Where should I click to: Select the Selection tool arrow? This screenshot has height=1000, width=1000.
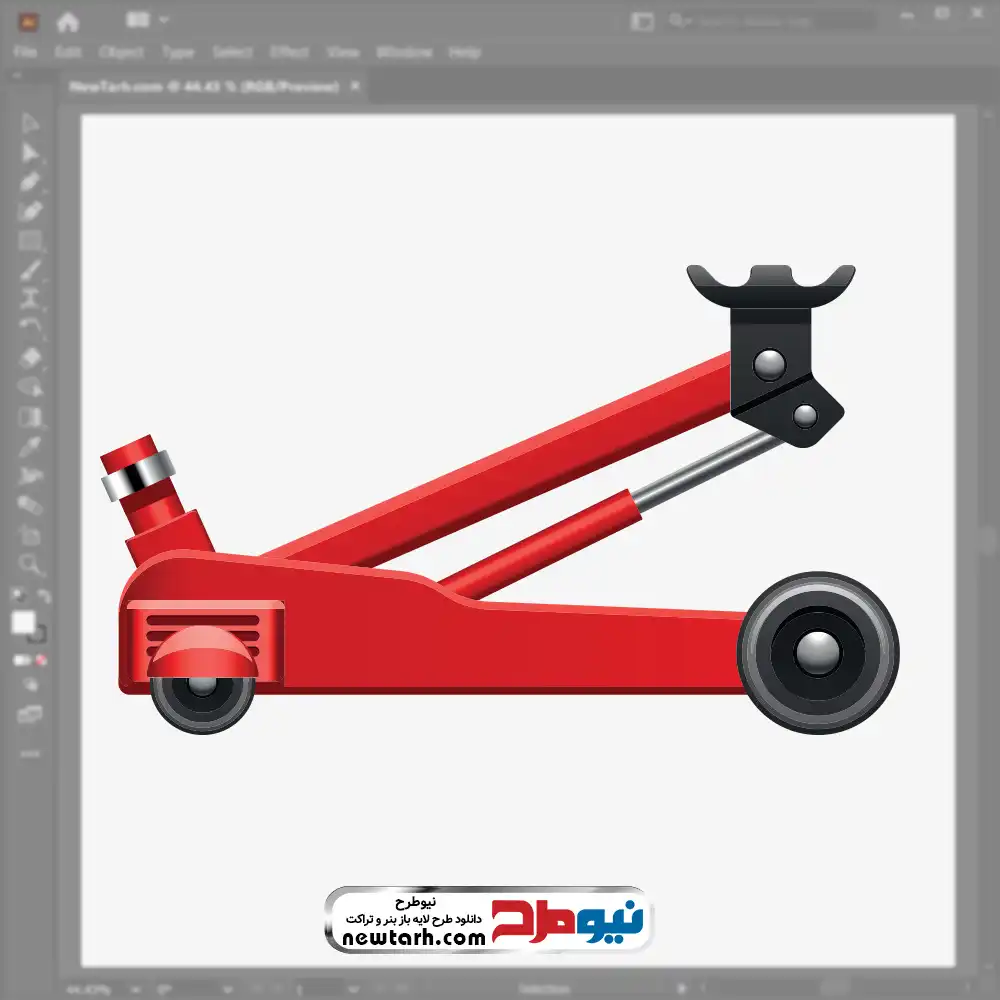30,124
